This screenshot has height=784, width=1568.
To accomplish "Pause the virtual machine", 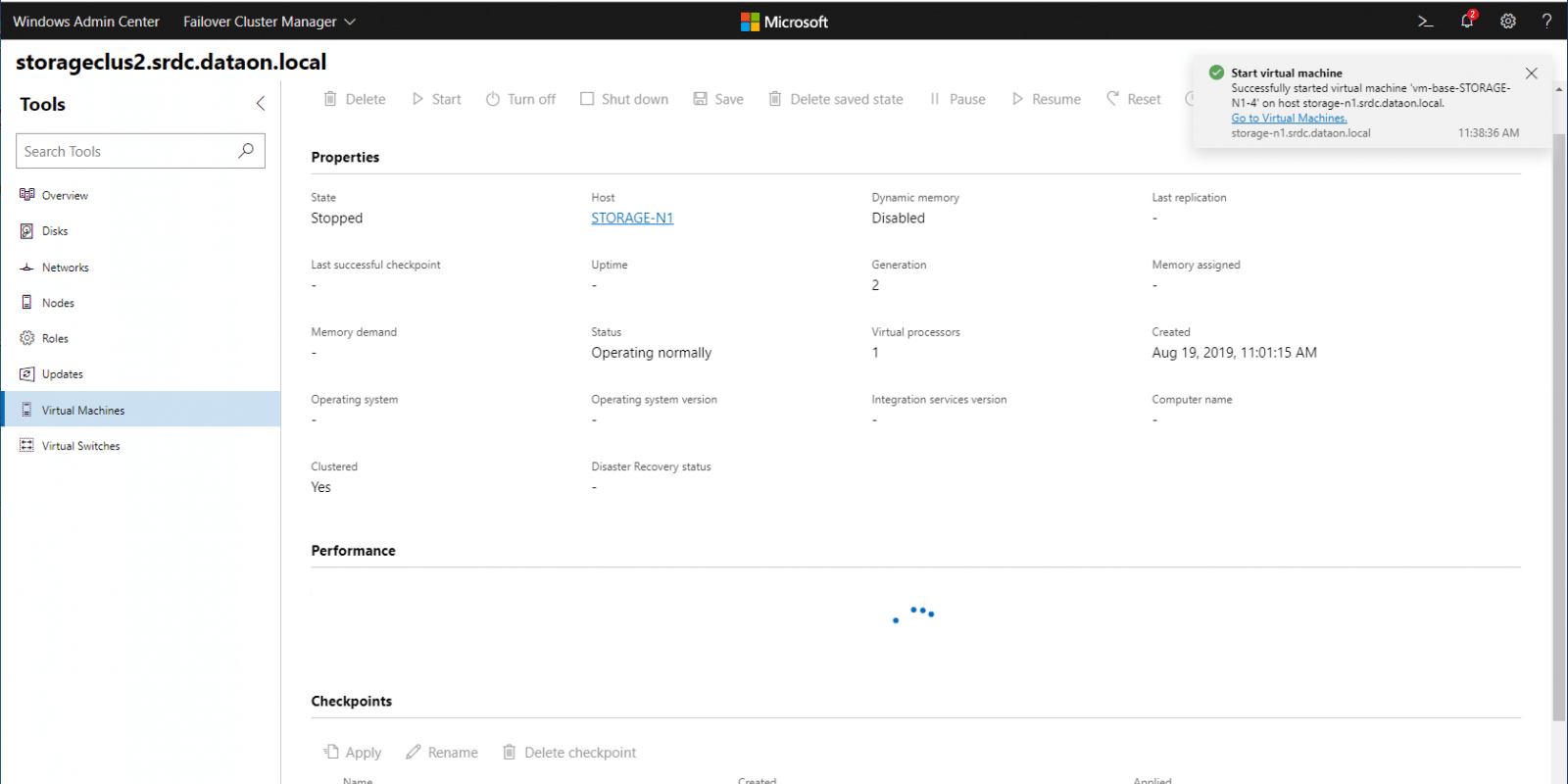I will pyautogui.click(x=957, y=99).
